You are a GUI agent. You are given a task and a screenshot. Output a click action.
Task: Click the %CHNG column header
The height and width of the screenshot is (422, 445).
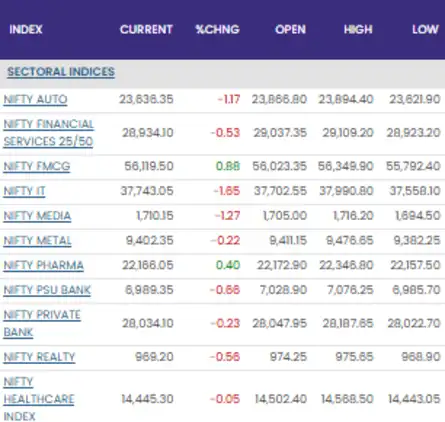tap(218, 29)
